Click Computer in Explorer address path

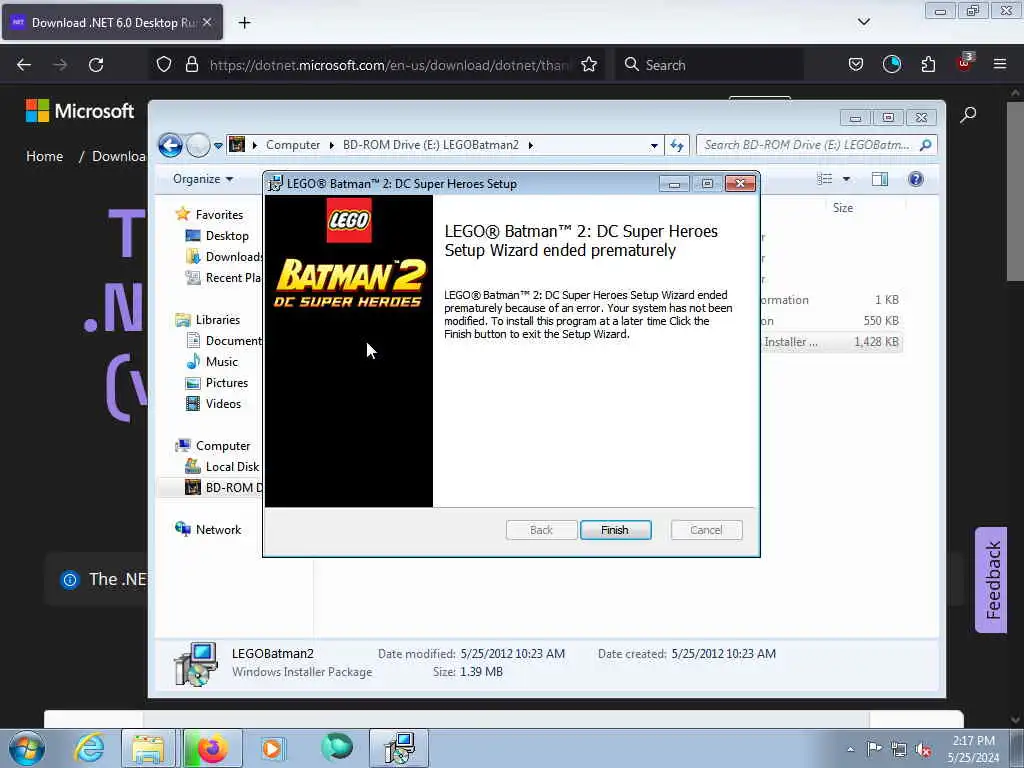click(293, 145)
